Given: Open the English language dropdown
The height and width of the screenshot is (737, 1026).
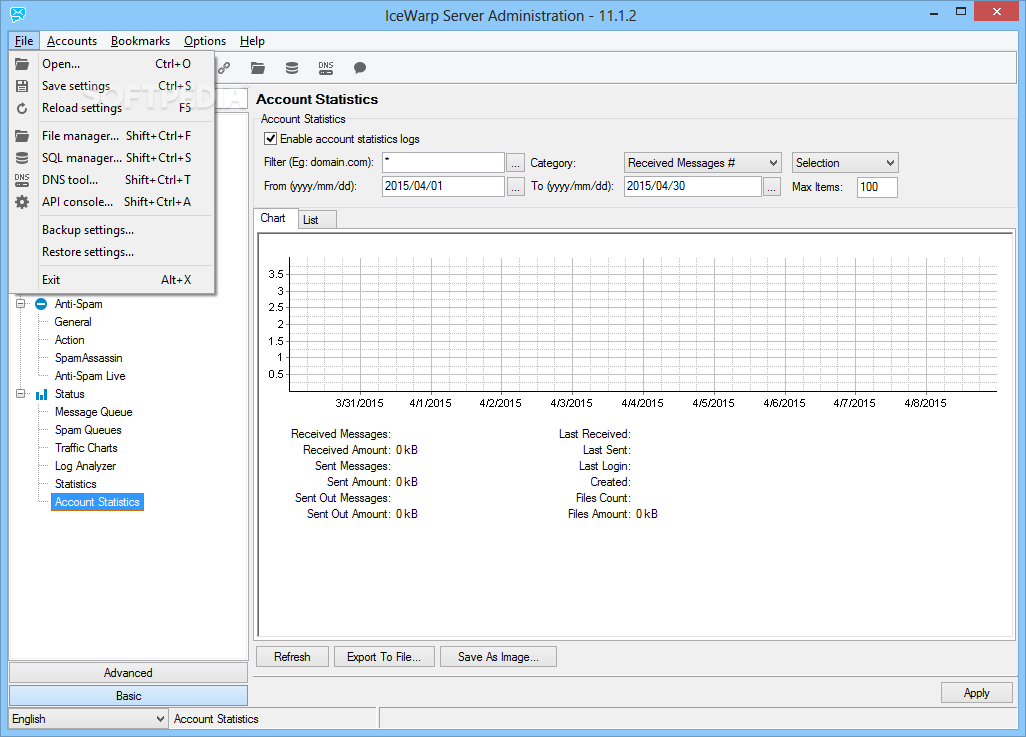Looking at the screenshot, I should click(x=88, y=719).
